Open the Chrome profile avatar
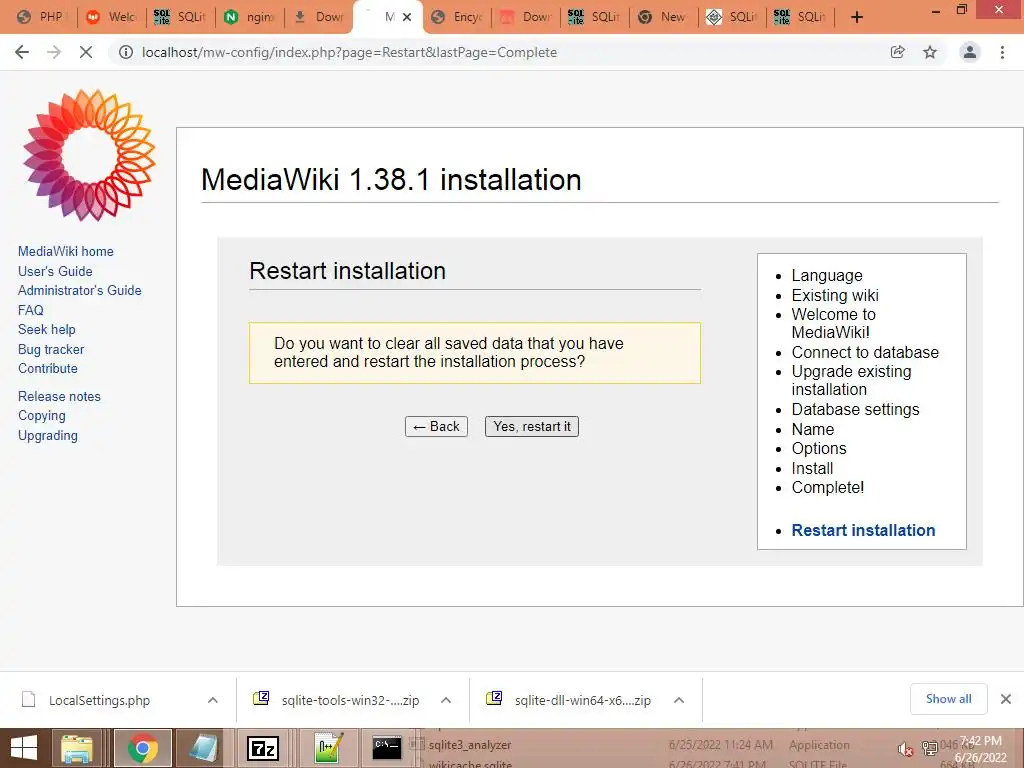This screenshot has height=768, width=1024. [970, 52]
